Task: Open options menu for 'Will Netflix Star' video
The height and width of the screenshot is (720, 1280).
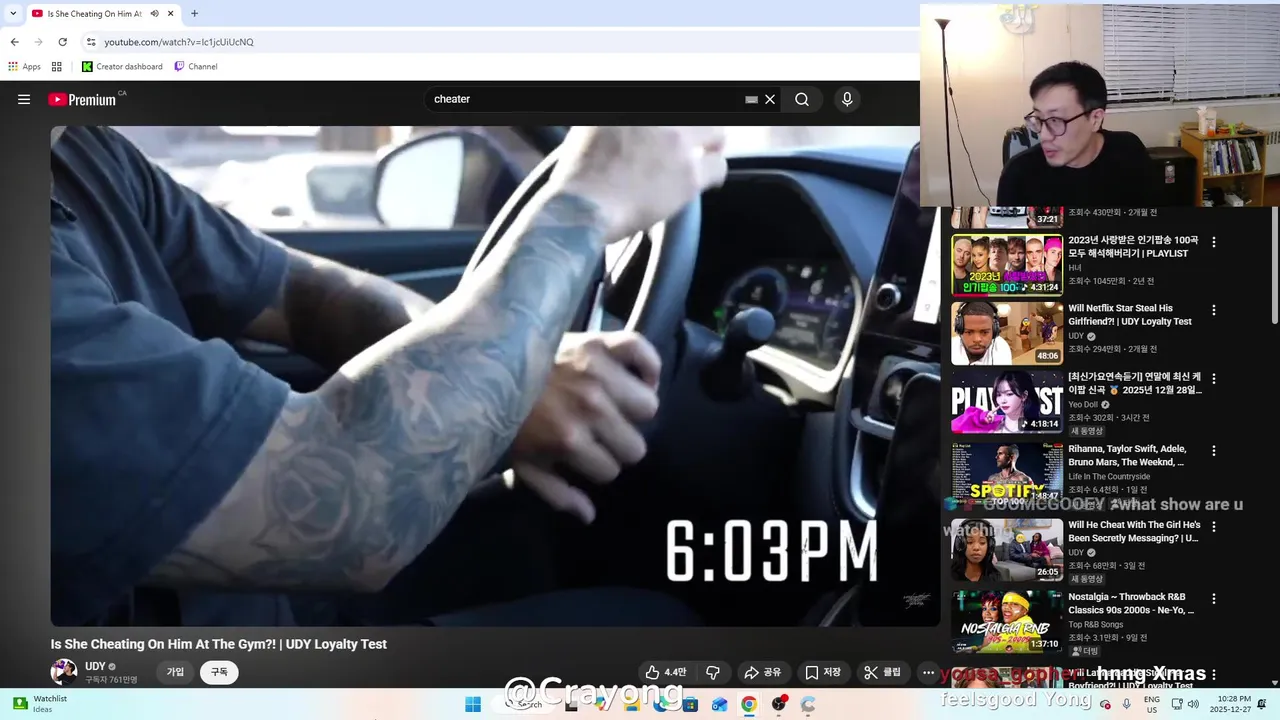Action: tap(1214, 310)
